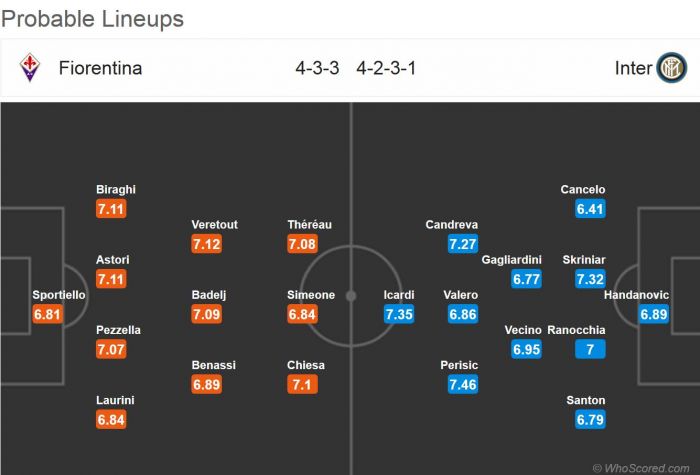Screen dimensions: 700x475
Task: Click the WhoScored.com watermark
Action: (x=642, y=467)
